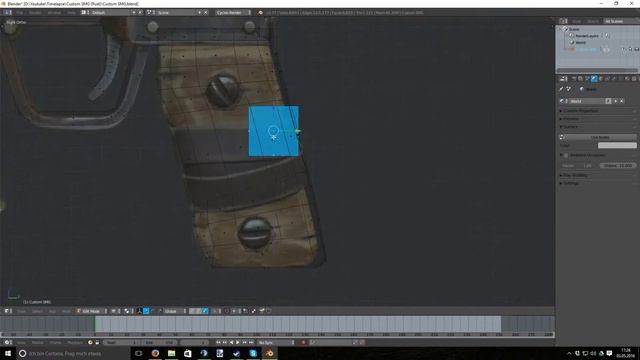Click the Start frame field
This screenshot has height=360, width=640.
tap(122, 342)
